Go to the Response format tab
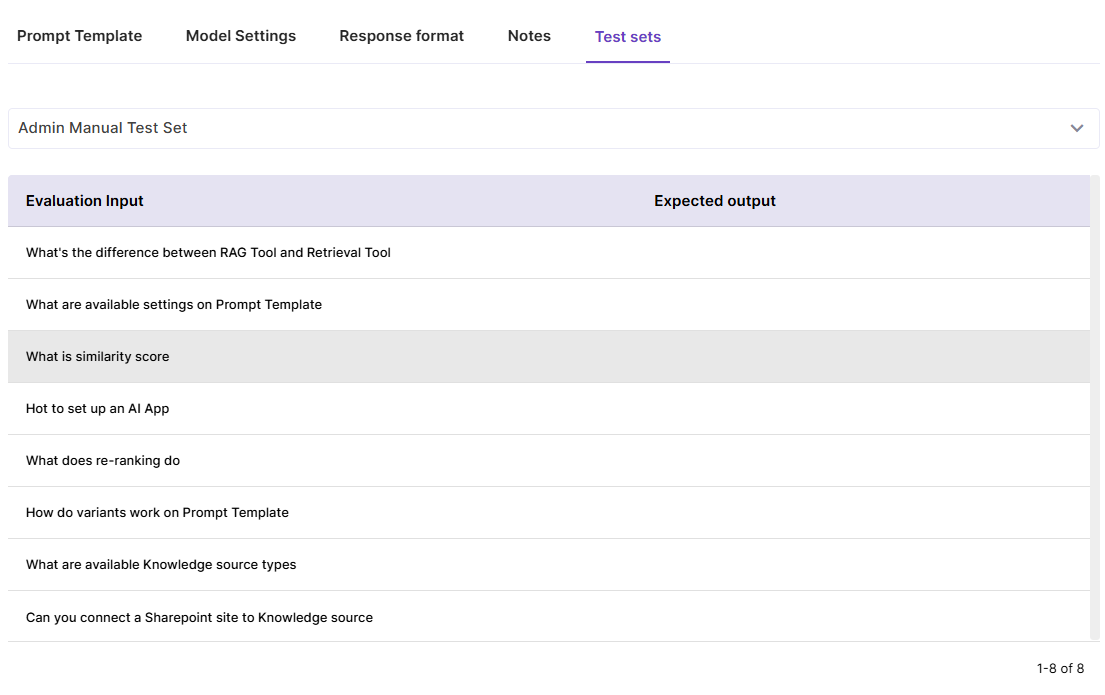 click(401, 36)
